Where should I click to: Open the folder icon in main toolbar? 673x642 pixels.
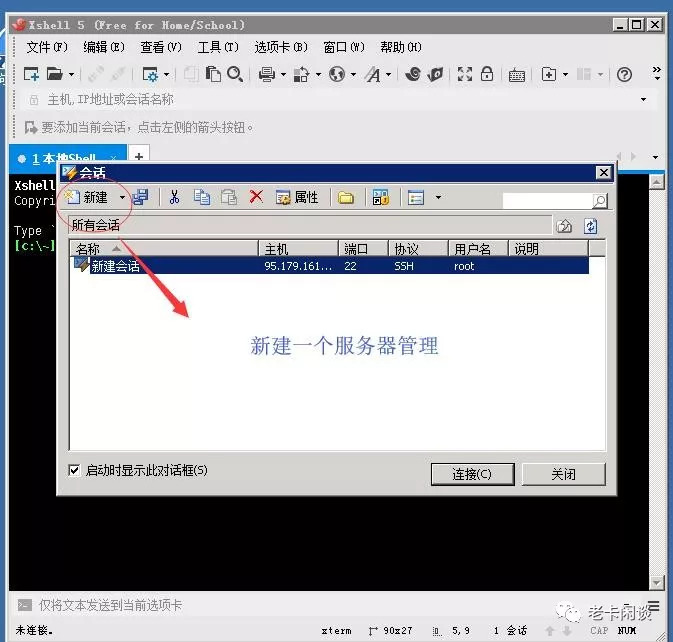[55, 74]
